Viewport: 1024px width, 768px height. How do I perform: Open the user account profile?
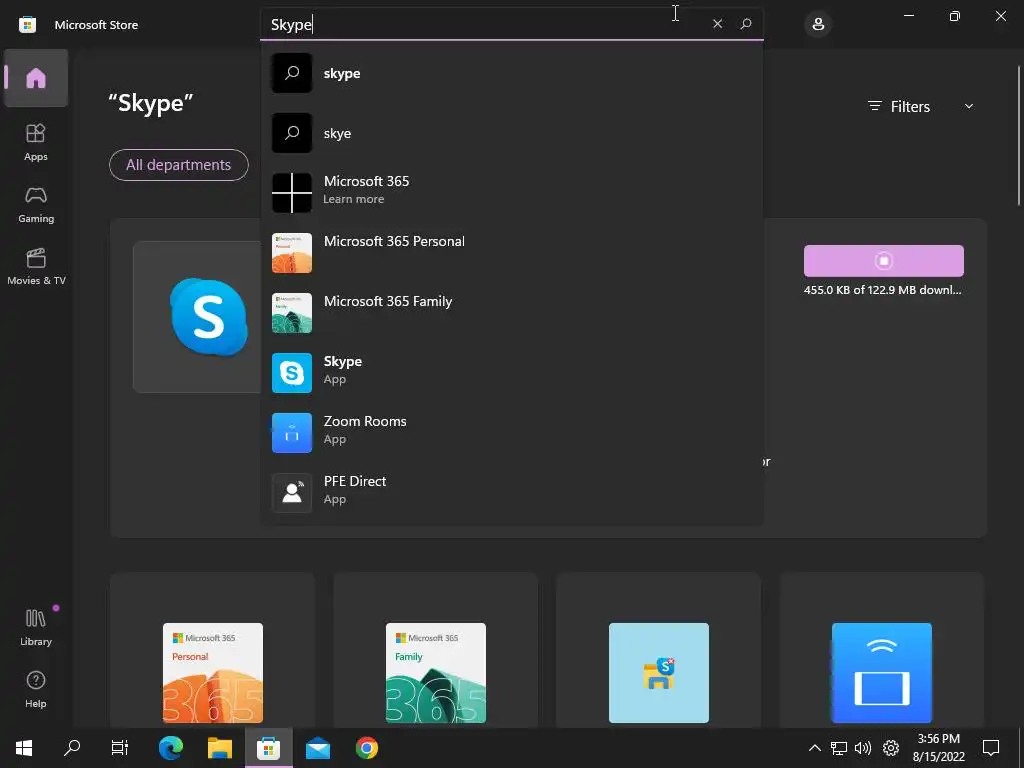[818, 25]
